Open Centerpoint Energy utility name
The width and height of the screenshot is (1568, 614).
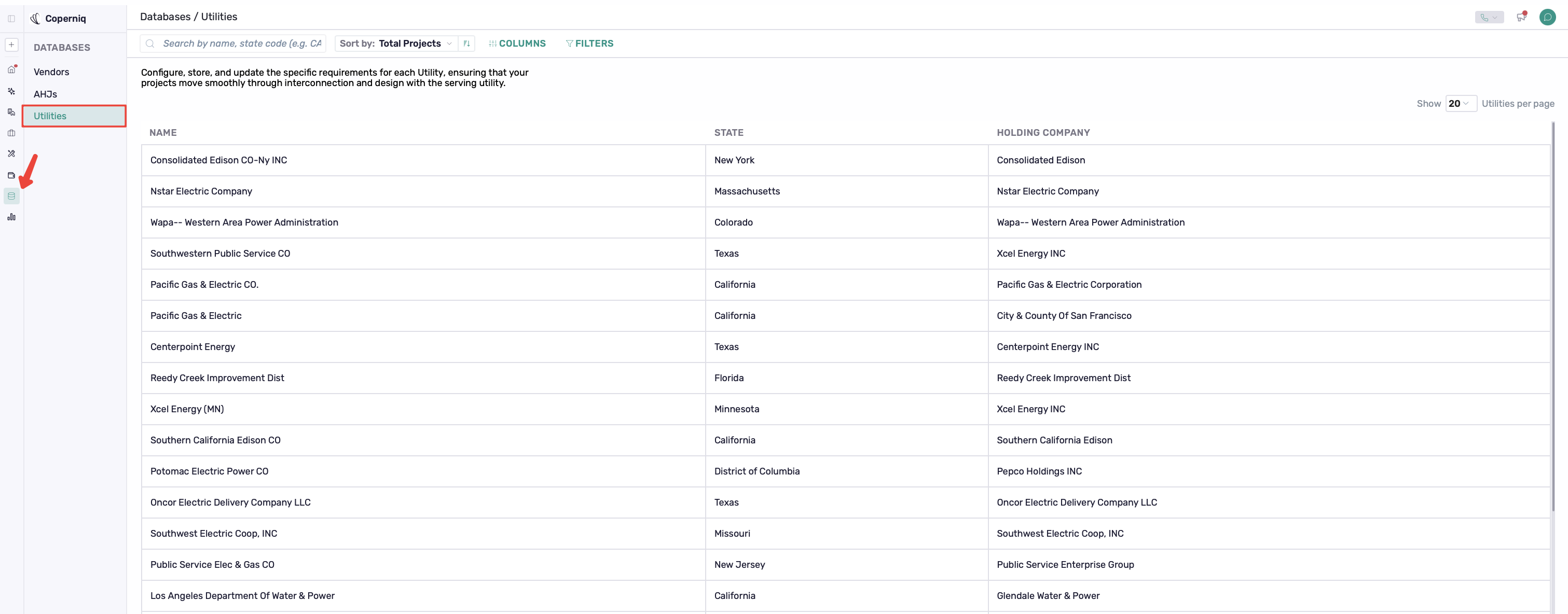[192, 347]
